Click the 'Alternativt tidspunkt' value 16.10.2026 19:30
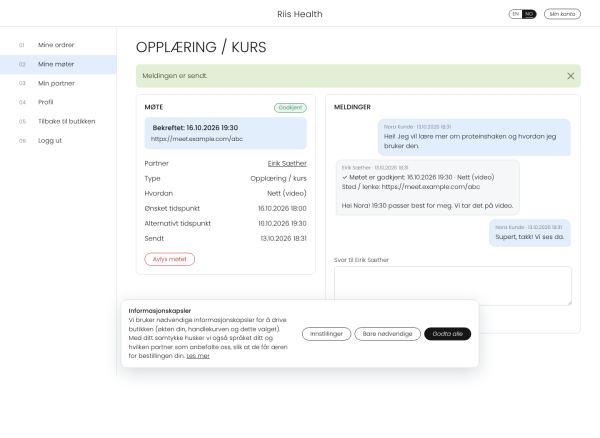The image size is (600, 438). [x=282, y=223]
